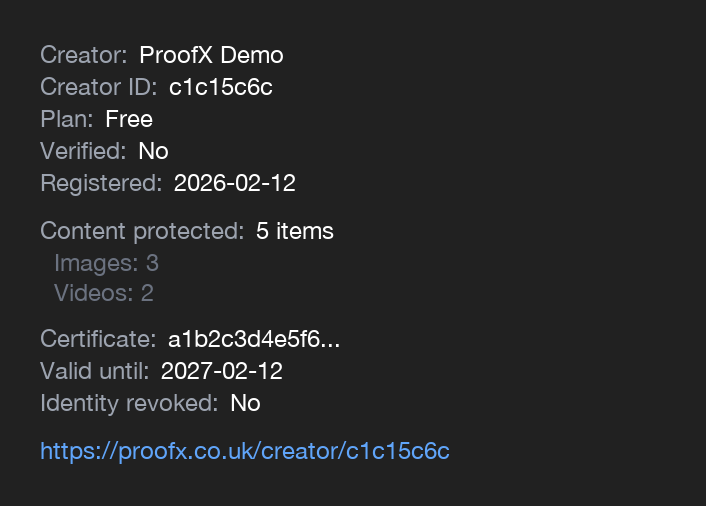The width and height of the screenshot is (706, 506).
Task: Click the "Creator:" field label
Action: [x=84, y=55]
